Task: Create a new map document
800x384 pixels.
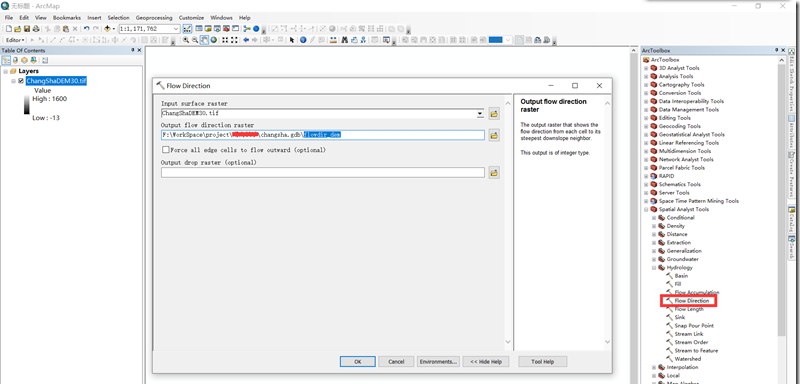Action: coord(9,29)
